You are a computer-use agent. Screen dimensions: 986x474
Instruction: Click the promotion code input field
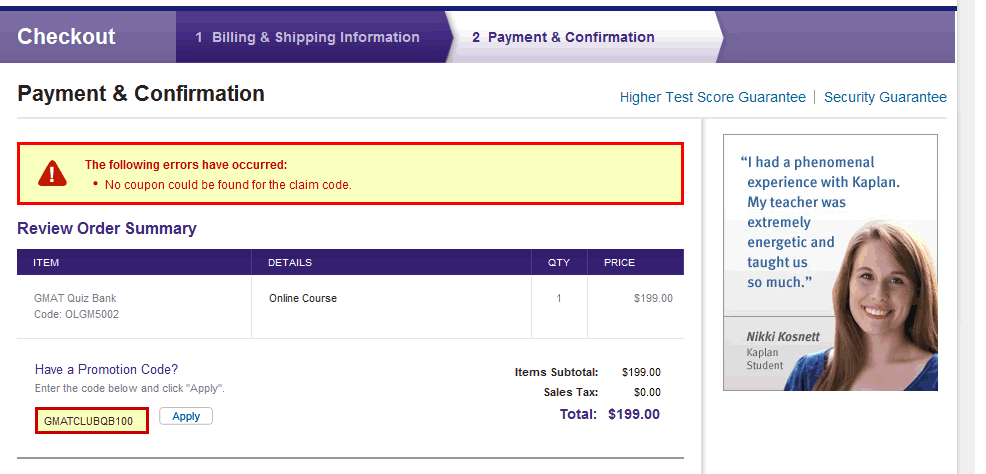[92, 421]
